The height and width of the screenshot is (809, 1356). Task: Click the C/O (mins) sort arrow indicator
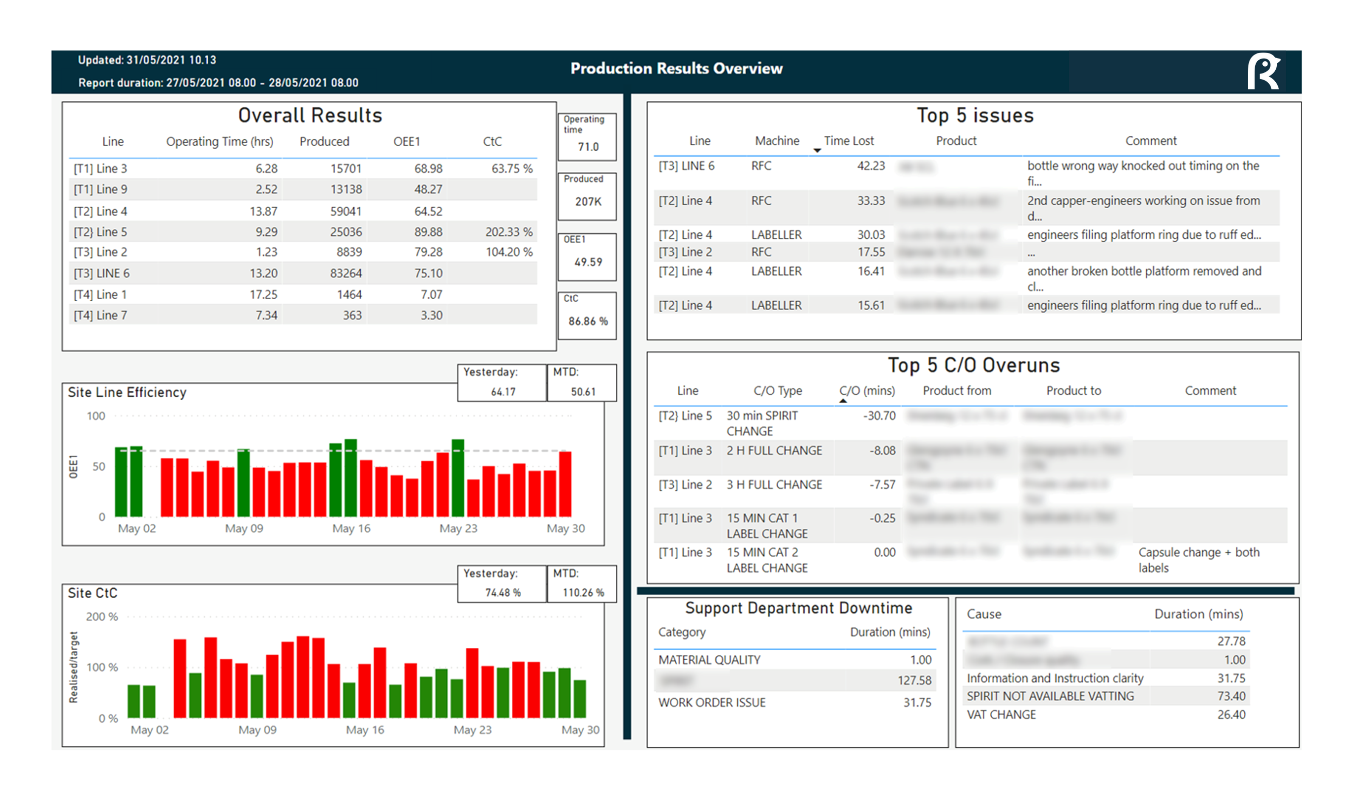point(843,401)
